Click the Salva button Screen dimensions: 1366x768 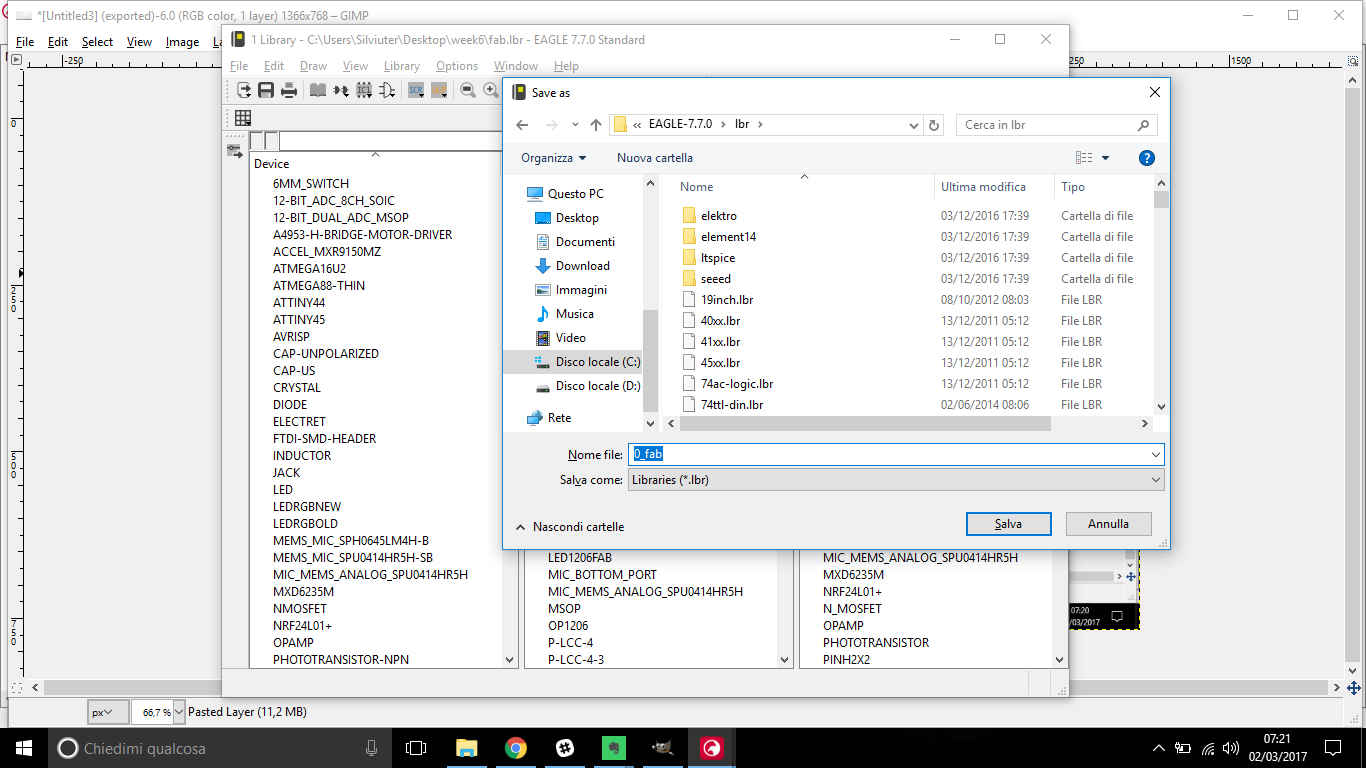1008,524
